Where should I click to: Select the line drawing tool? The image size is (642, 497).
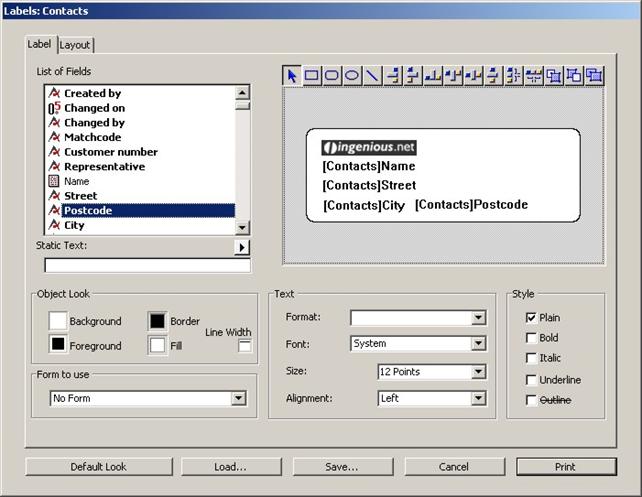(372, 75)
